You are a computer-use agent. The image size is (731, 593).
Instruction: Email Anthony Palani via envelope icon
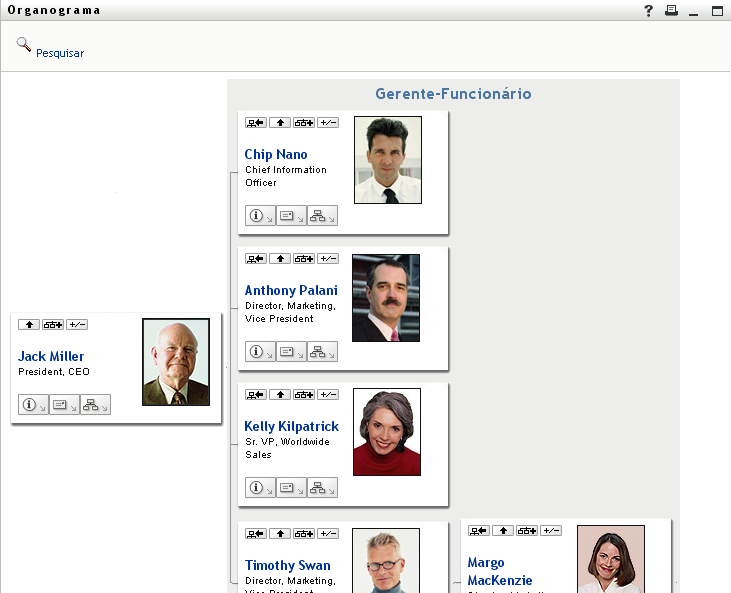tap(291, 352)
